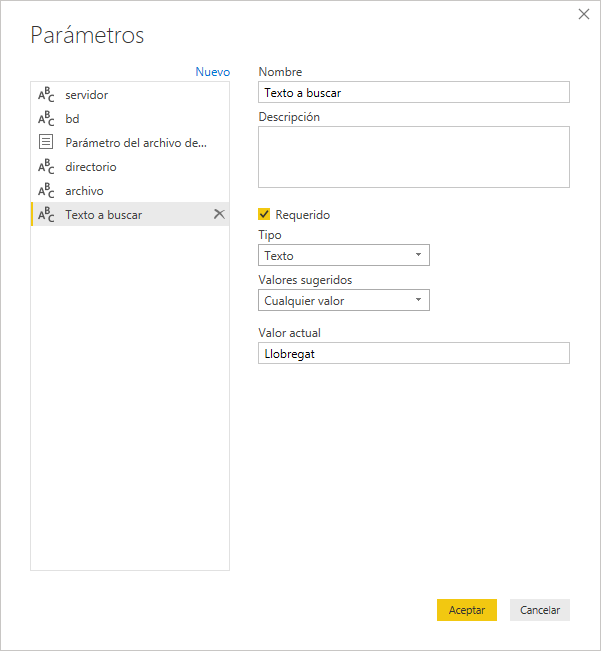
Task: Close the Parámetros dialog window
Action: [x=584, y=14]
